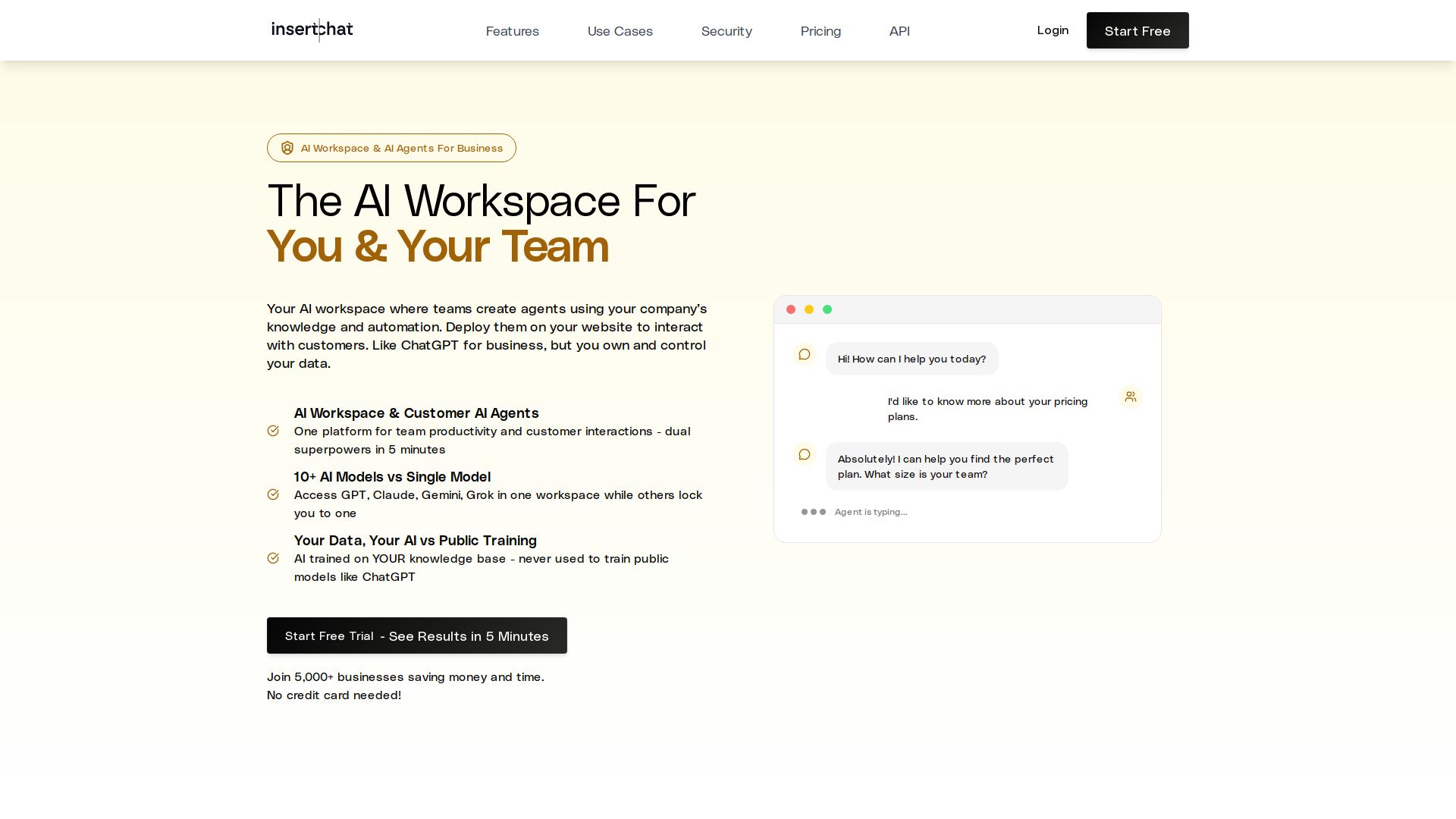Click the red window dot in the chat preview
Screen dimensions: 1456x819
tap(791, 309)
